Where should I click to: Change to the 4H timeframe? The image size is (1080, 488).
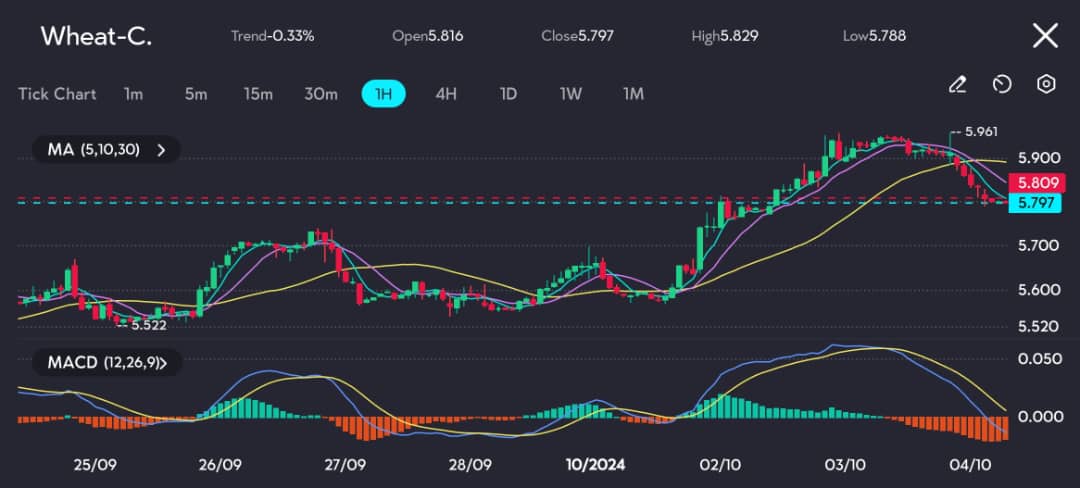[x=446, y=94]
